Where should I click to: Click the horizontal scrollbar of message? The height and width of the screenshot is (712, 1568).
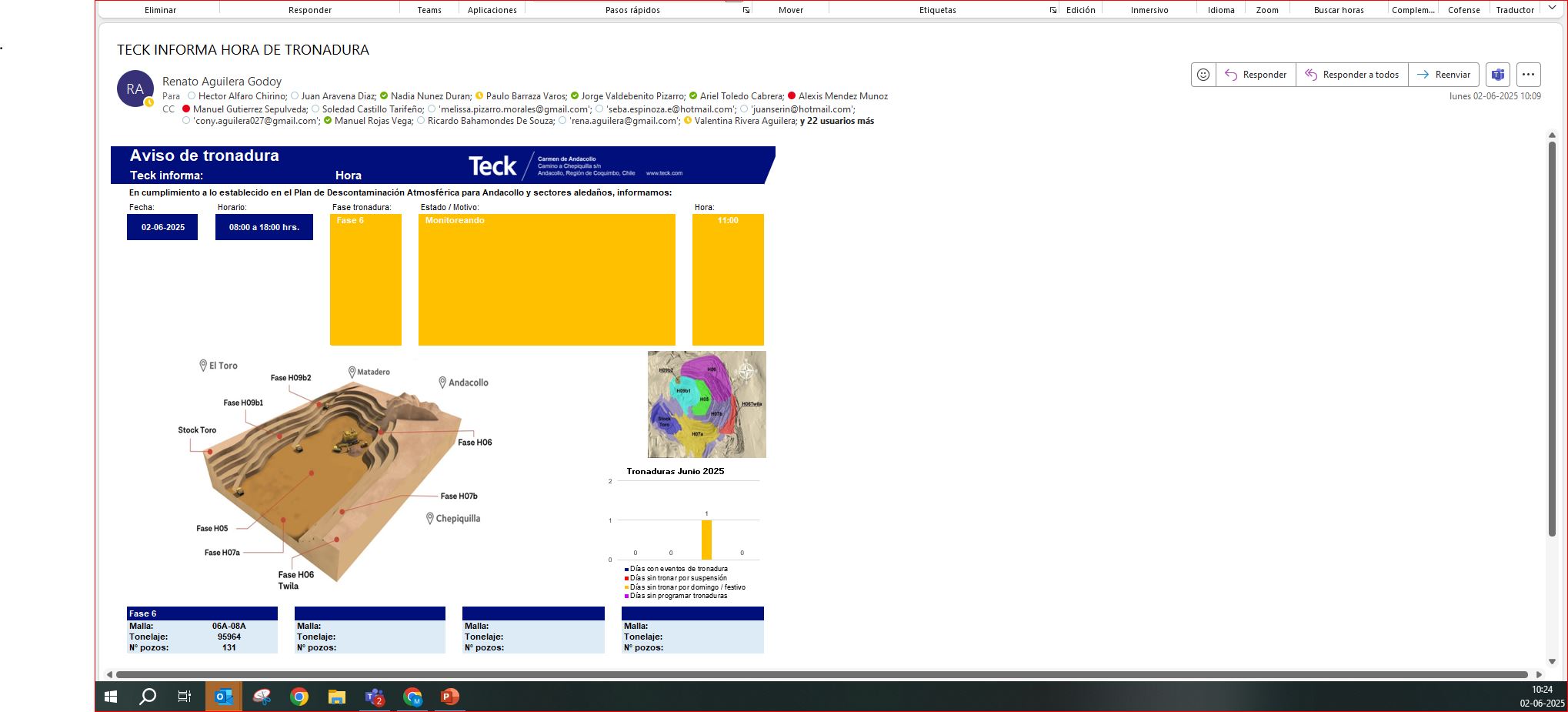(x=822, y=674)
